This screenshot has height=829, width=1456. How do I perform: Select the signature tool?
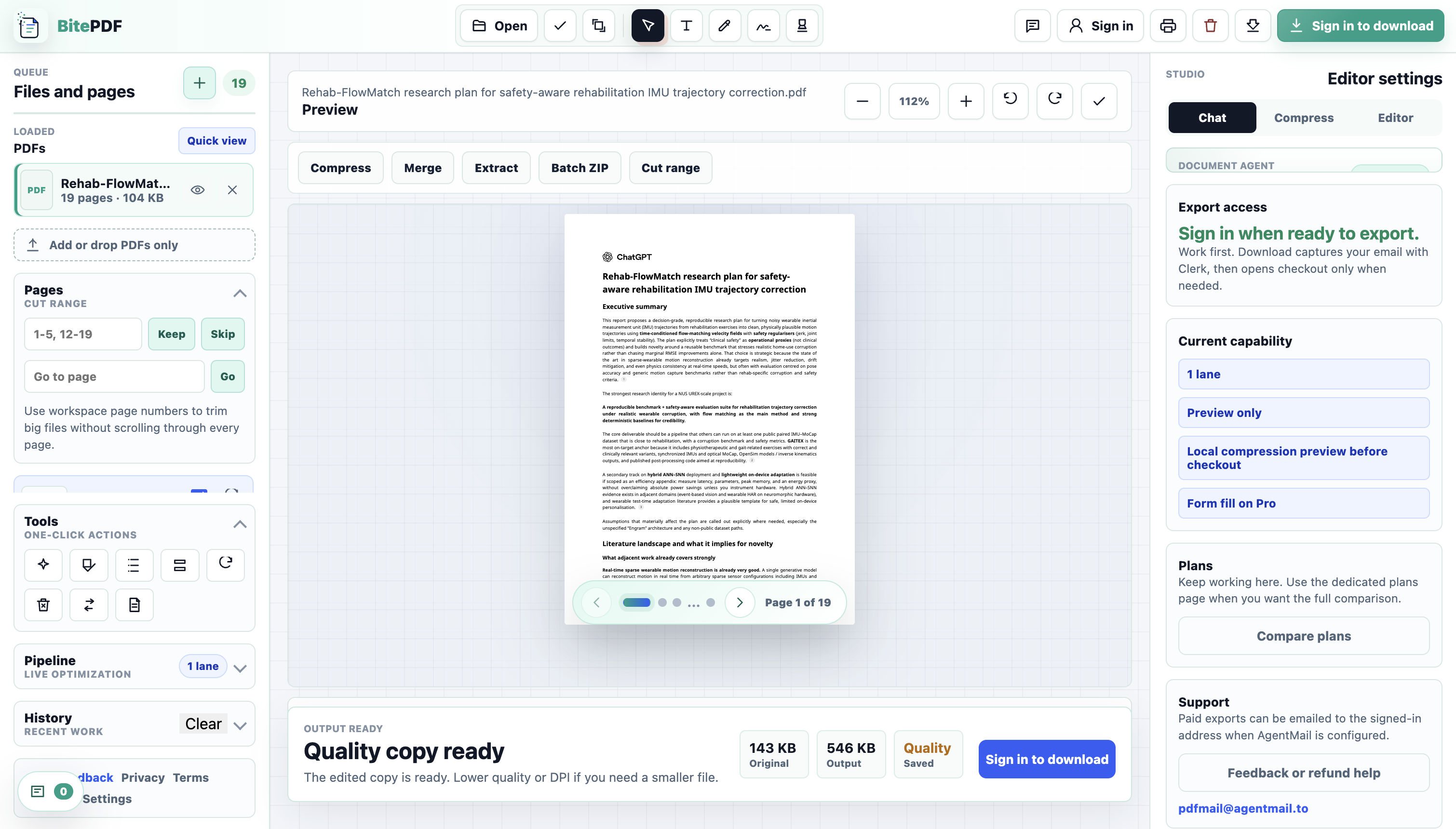[x=763, y=26]
